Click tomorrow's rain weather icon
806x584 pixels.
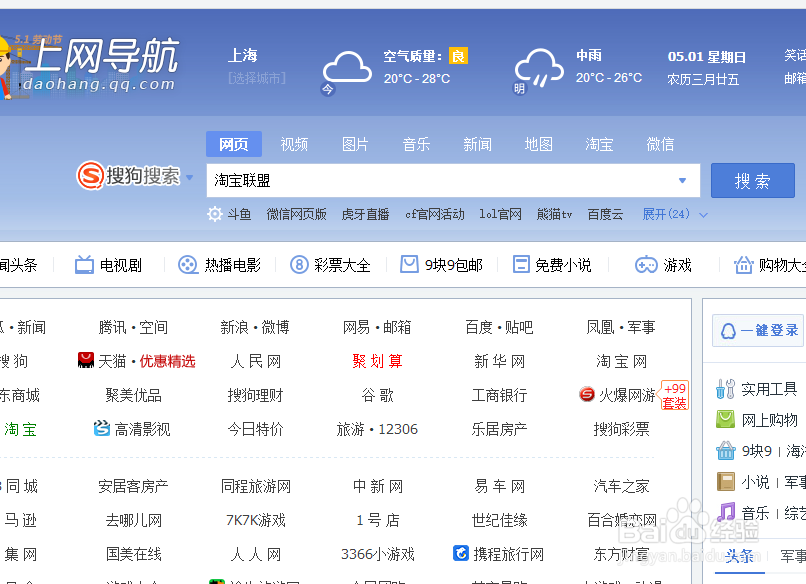point(539,68)
